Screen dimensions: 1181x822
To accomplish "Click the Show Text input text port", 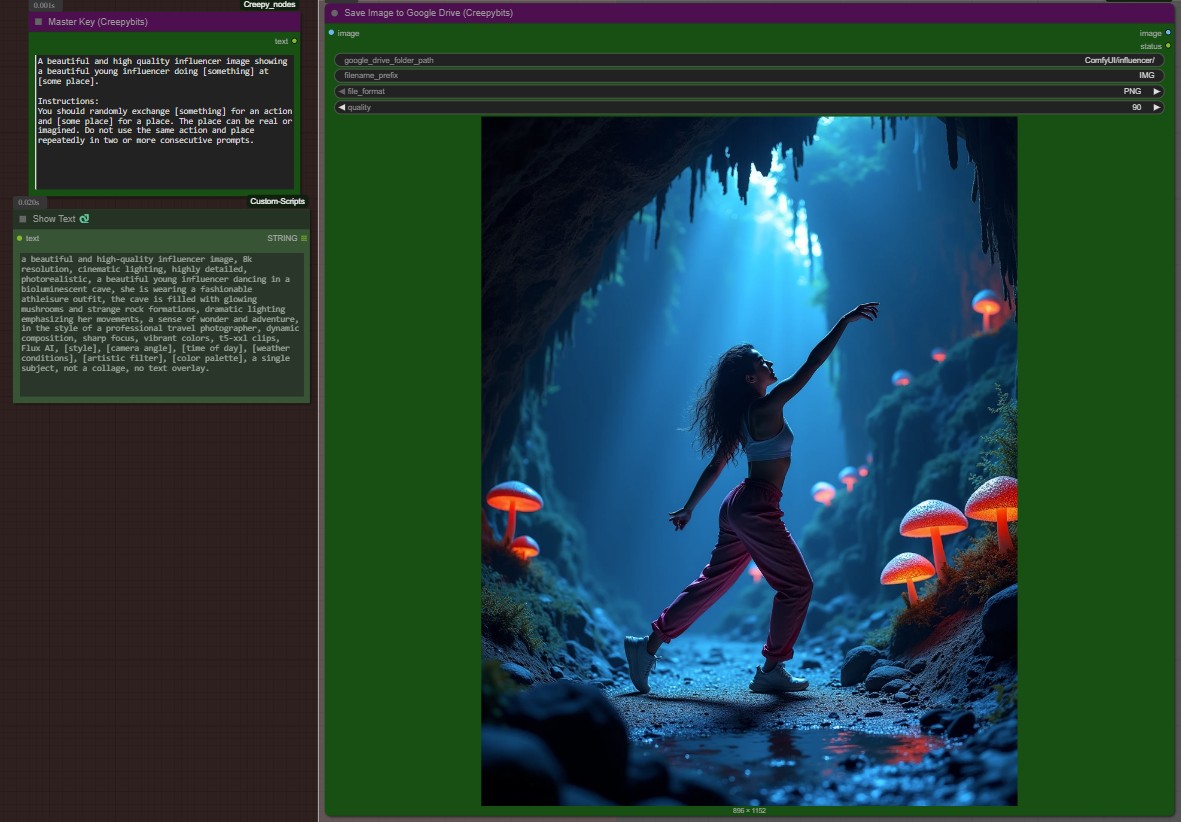I will (x=19, y=238).
